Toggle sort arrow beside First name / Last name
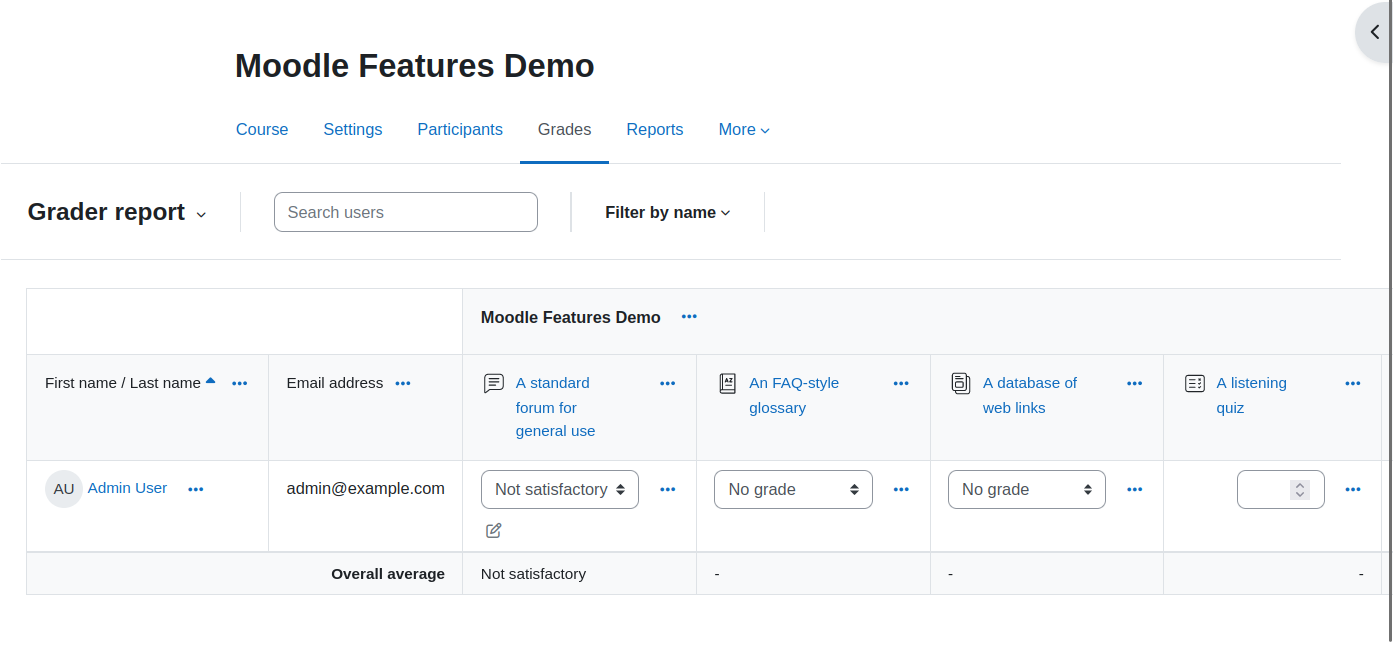Viewport: 1393px width, 669px height. point(210,381)
